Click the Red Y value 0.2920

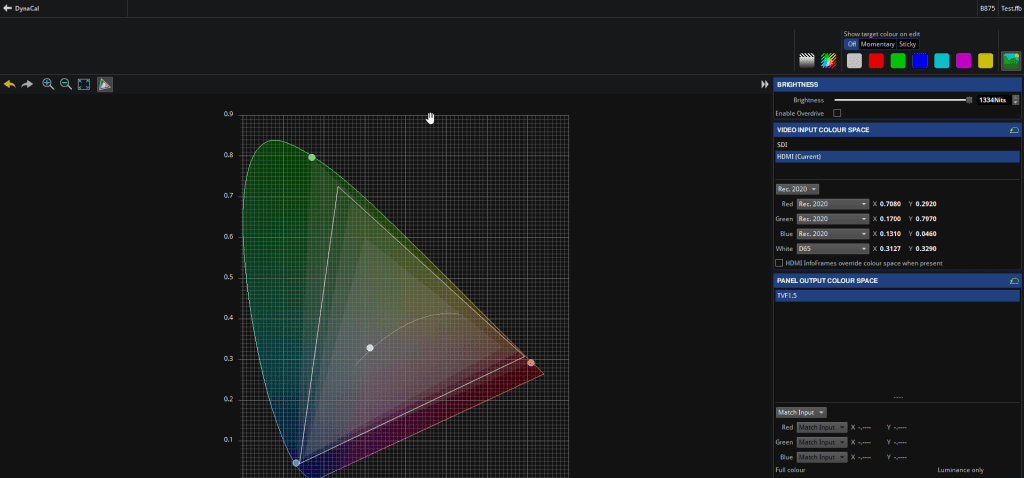pos(926,204)
